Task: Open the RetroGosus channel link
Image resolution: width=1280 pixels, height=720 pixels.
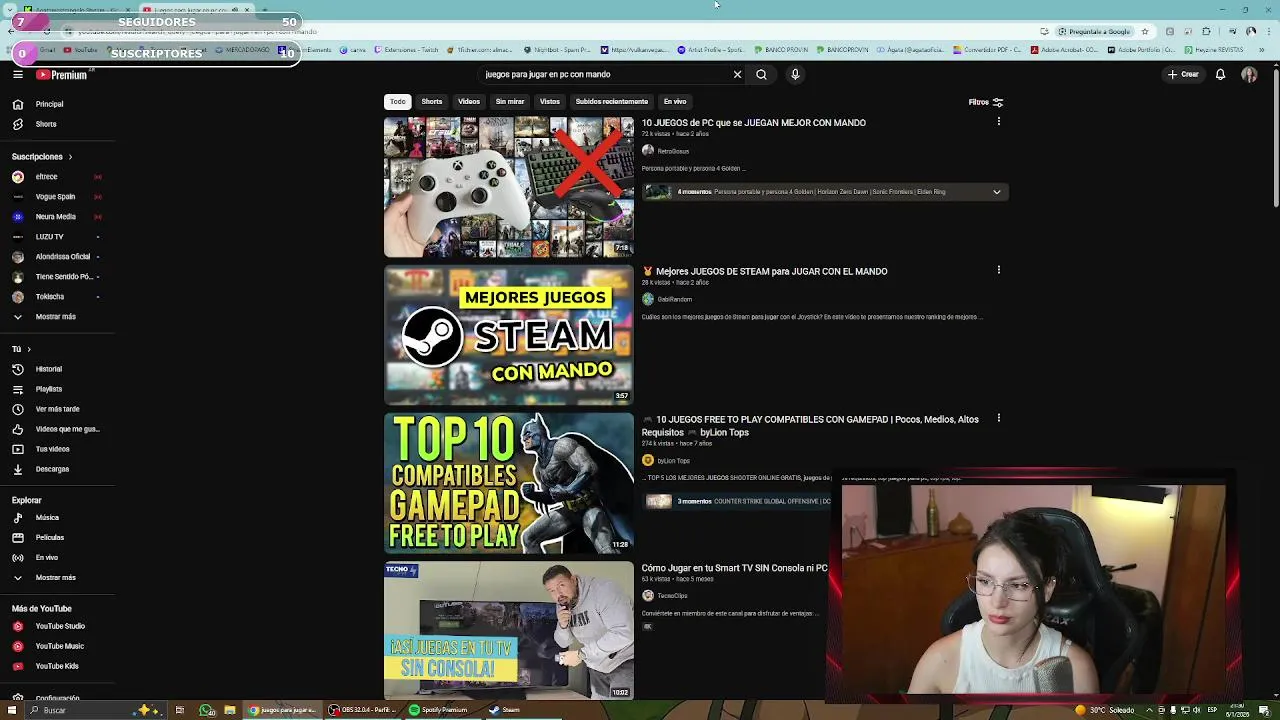Action: (x=673, y=151)
